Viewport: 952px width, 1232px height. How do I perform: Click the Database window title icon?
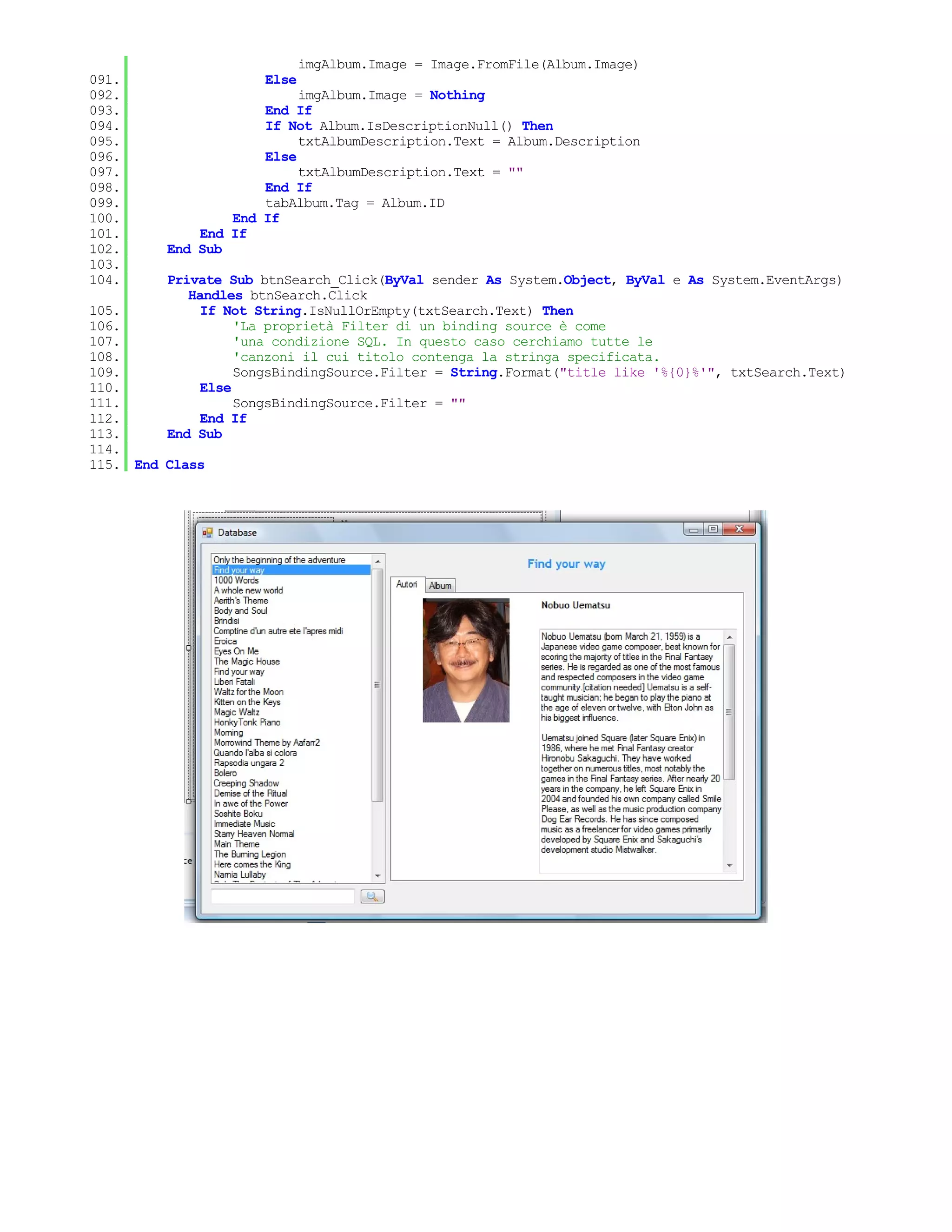pyautogui.click(x=208, y=532)
